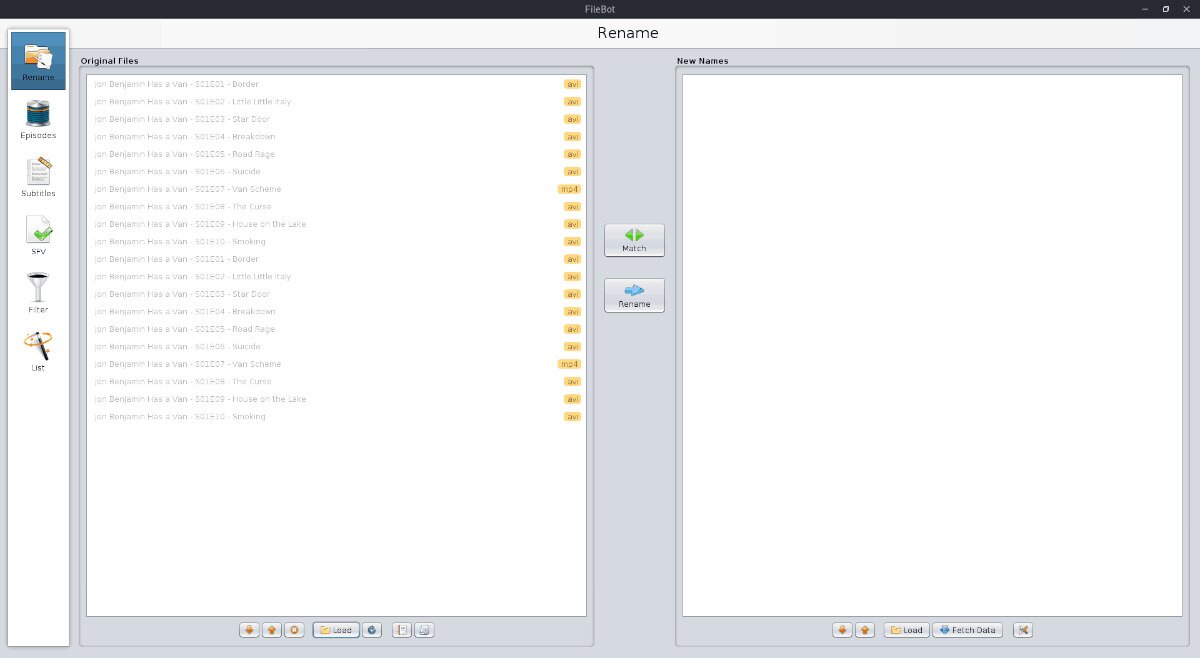Click the up-arrow icon under Original Files
The width and height of the screenshot is (1200, 658).
coord(271,630)
